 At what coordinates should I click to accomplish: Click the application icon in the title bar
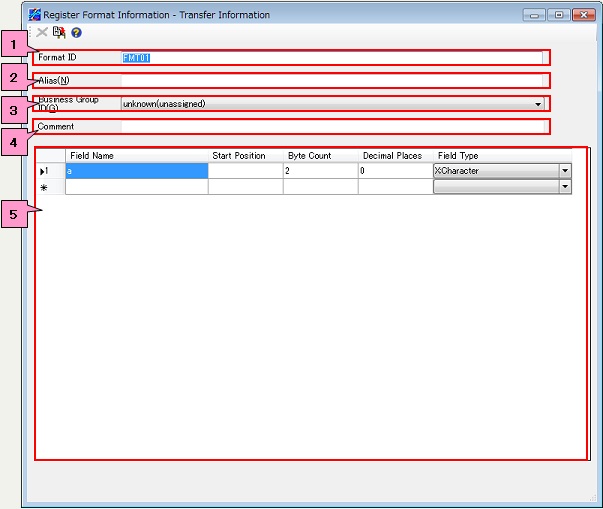click(x=35, y=15)
